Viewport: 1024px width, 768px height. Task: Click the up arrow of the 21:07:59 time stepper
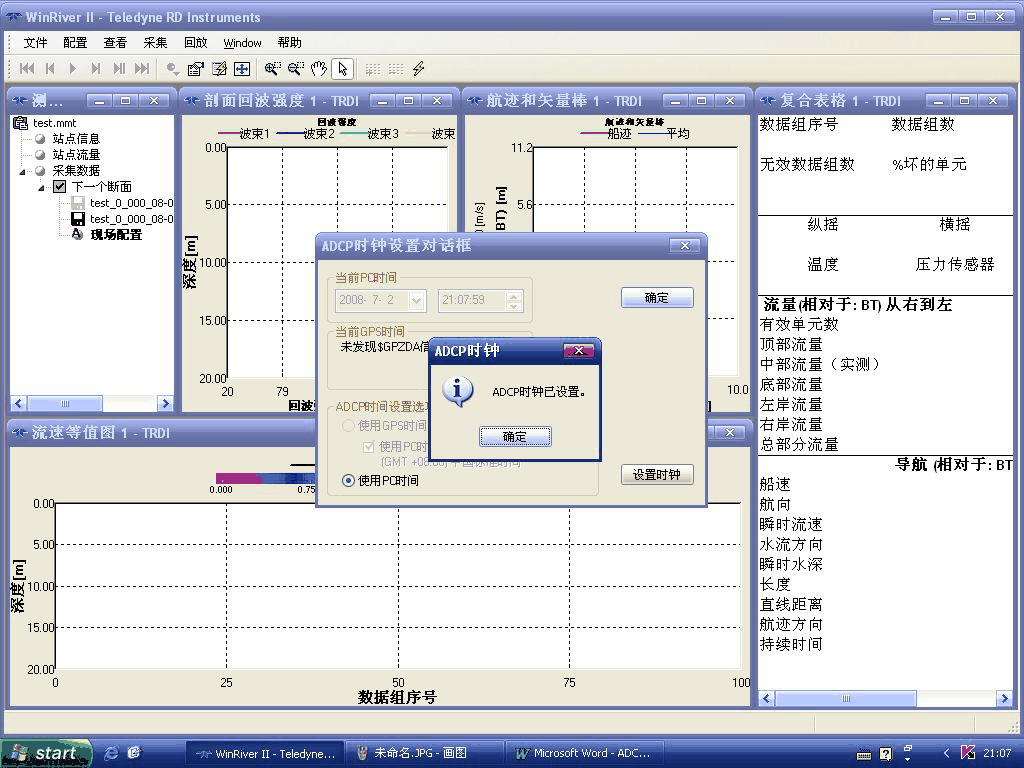pyautogui.click(x=513, y=295)
